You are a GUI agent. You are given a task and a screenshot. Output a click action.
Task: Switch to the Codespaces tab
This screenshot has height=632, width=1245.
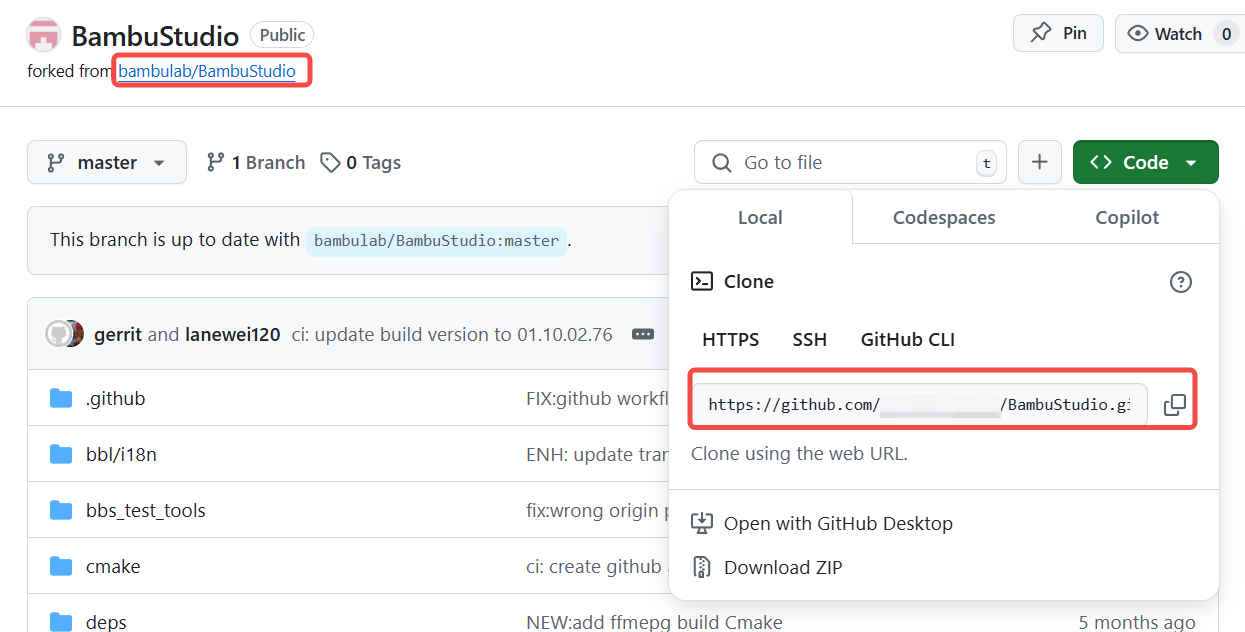point(944,217)
